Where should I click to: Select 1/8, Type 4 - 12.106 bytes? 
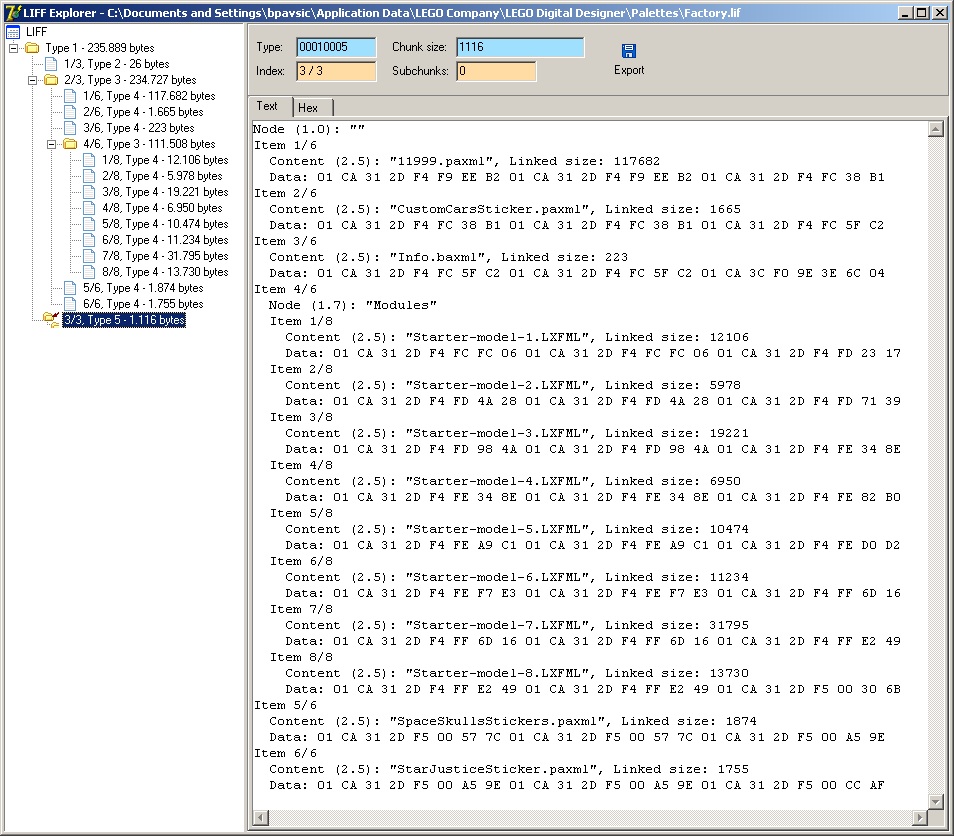pyautogui.click(x=165, y=159)
